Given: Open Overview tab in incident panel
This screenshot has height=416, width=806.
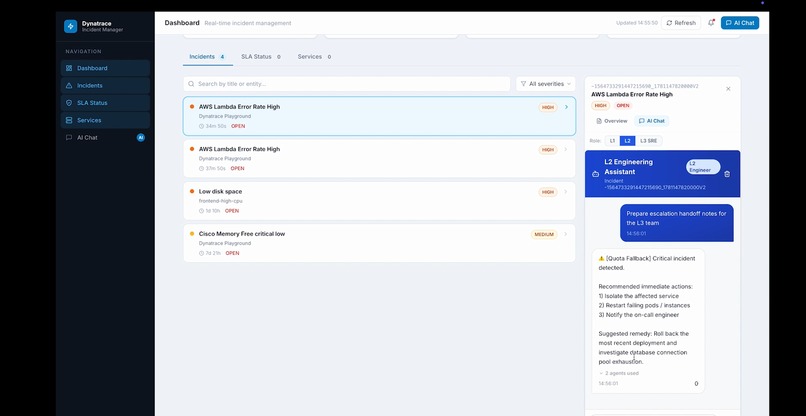Looking at the screenshot, I should pyautogui.click(x=612, y=121).
